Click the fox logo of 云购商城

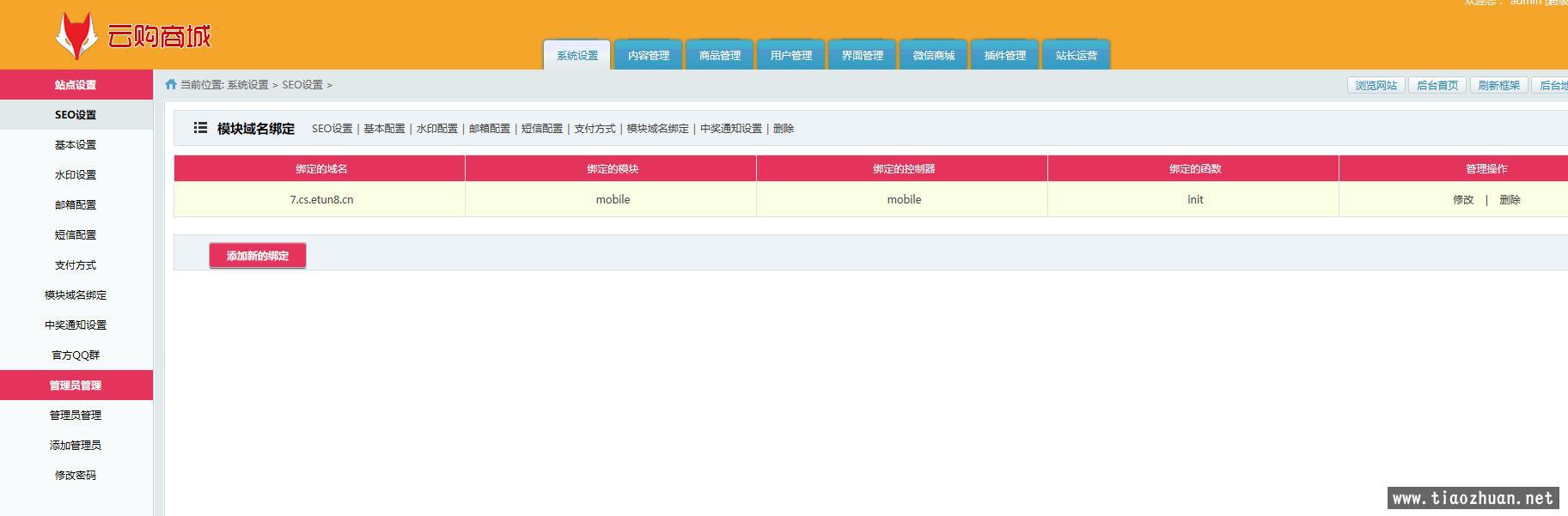pos(76,36)
